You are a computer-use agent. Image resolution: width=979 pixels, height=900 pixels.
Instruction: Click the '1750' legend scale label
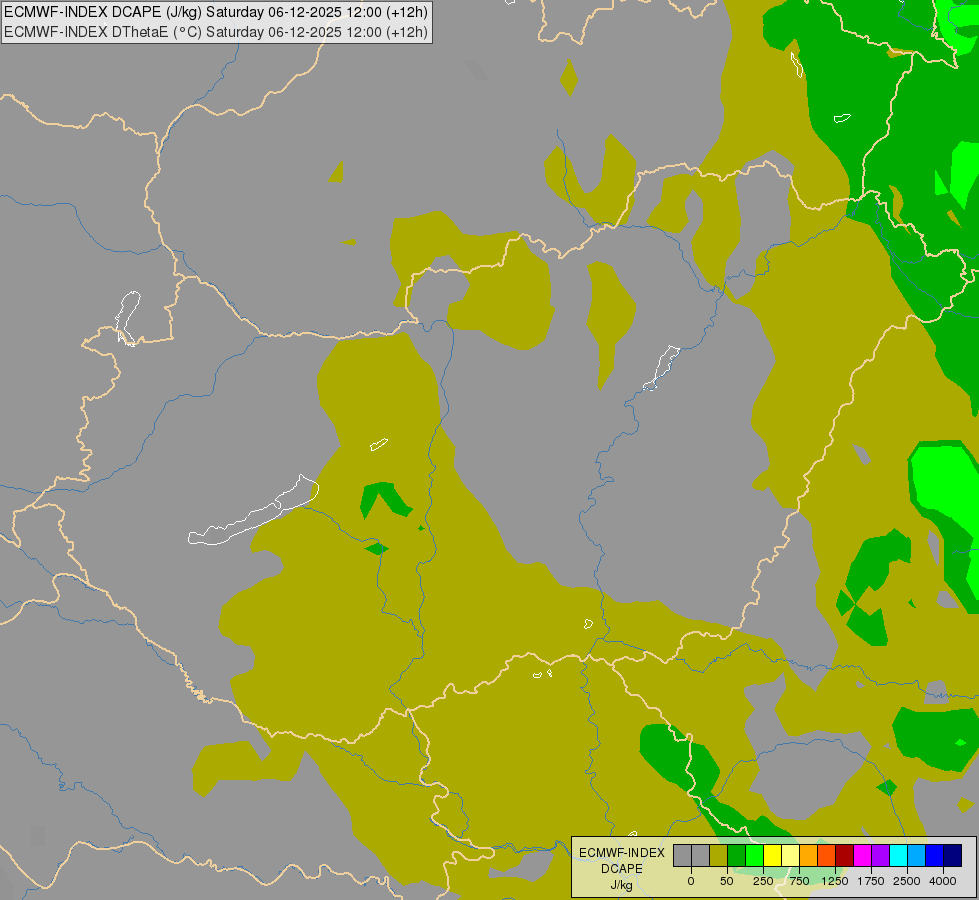871,881
